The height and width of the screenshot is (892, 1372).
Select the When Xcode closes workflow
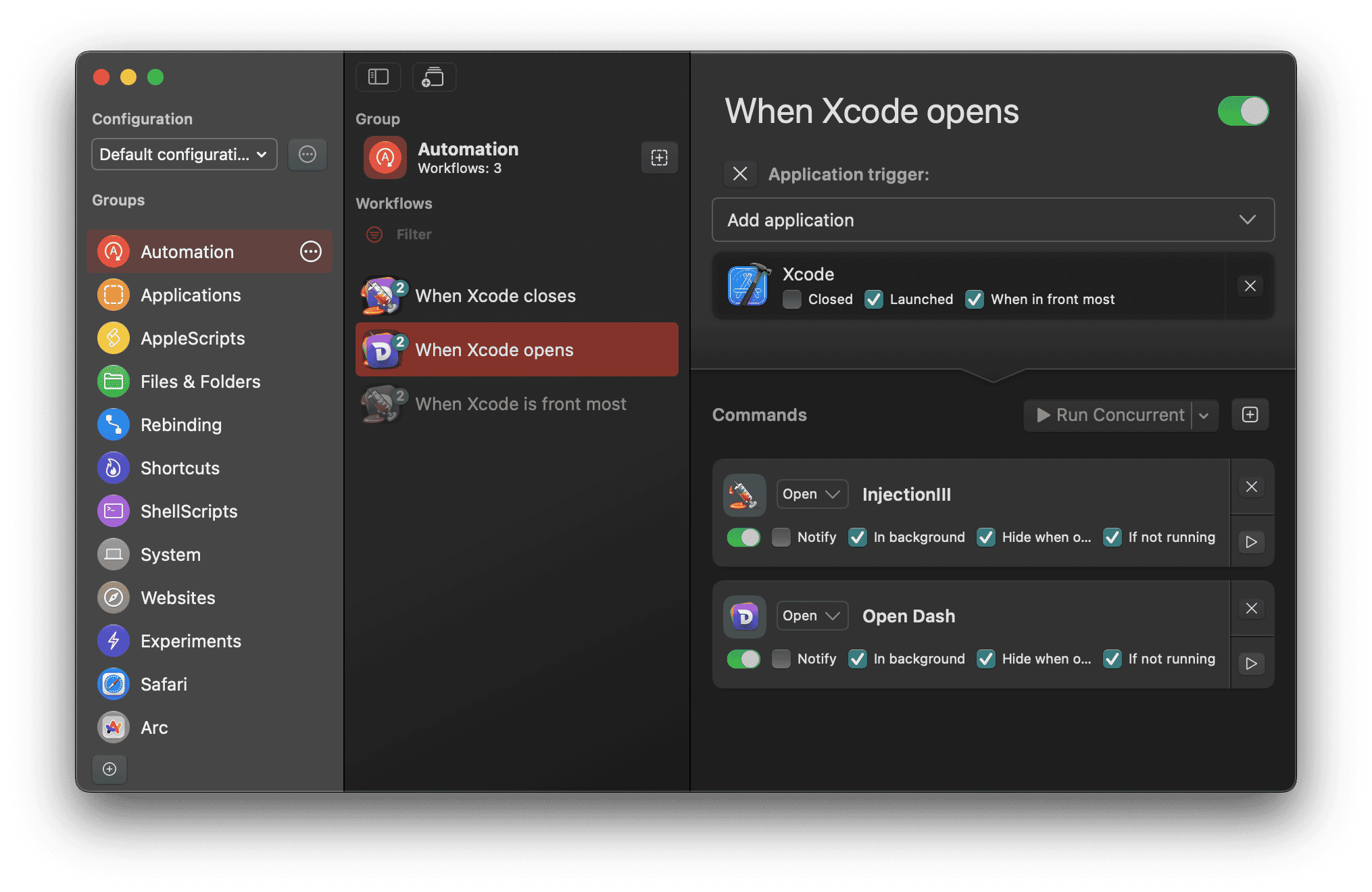[x=495, y=296]
